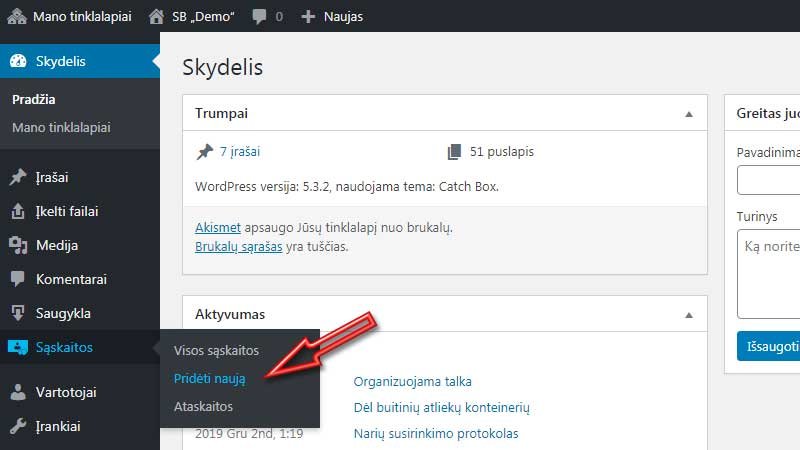
Task: Open the Komentarai menu label
Action: tap(71, 279)
